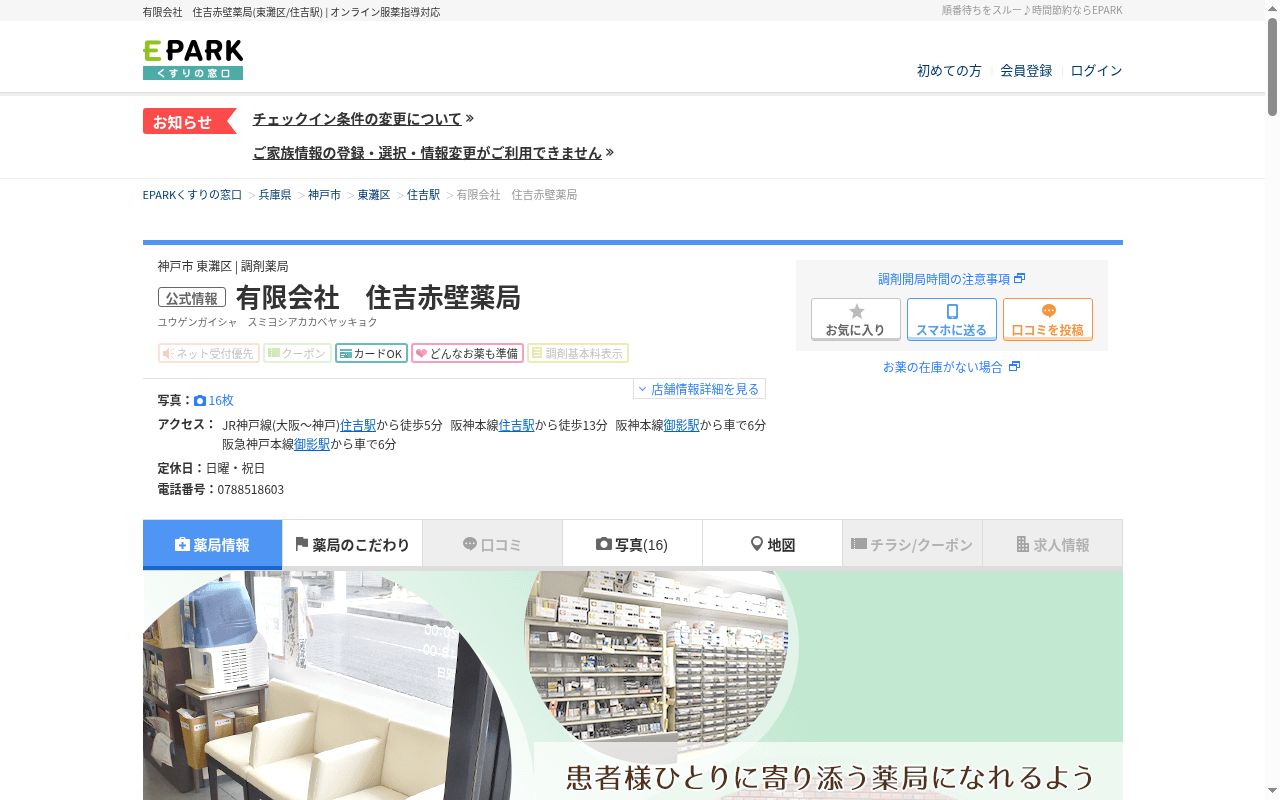Click 住吉駅 link in 徒歩13分 access text

pyautogui.click(x=516, y=425)
